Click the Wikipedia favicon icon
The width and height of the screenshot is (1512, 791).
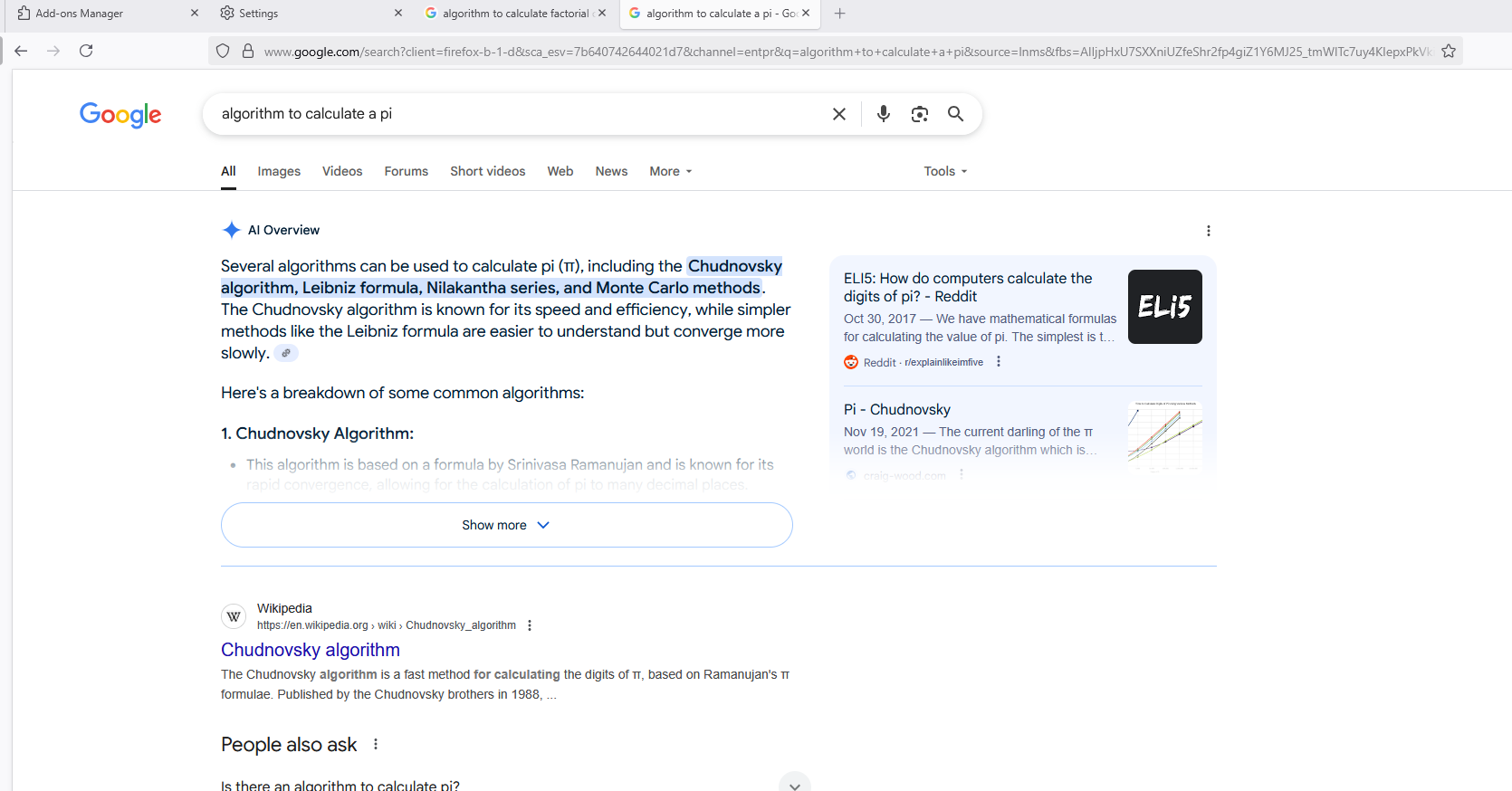[x=234, y=616]
